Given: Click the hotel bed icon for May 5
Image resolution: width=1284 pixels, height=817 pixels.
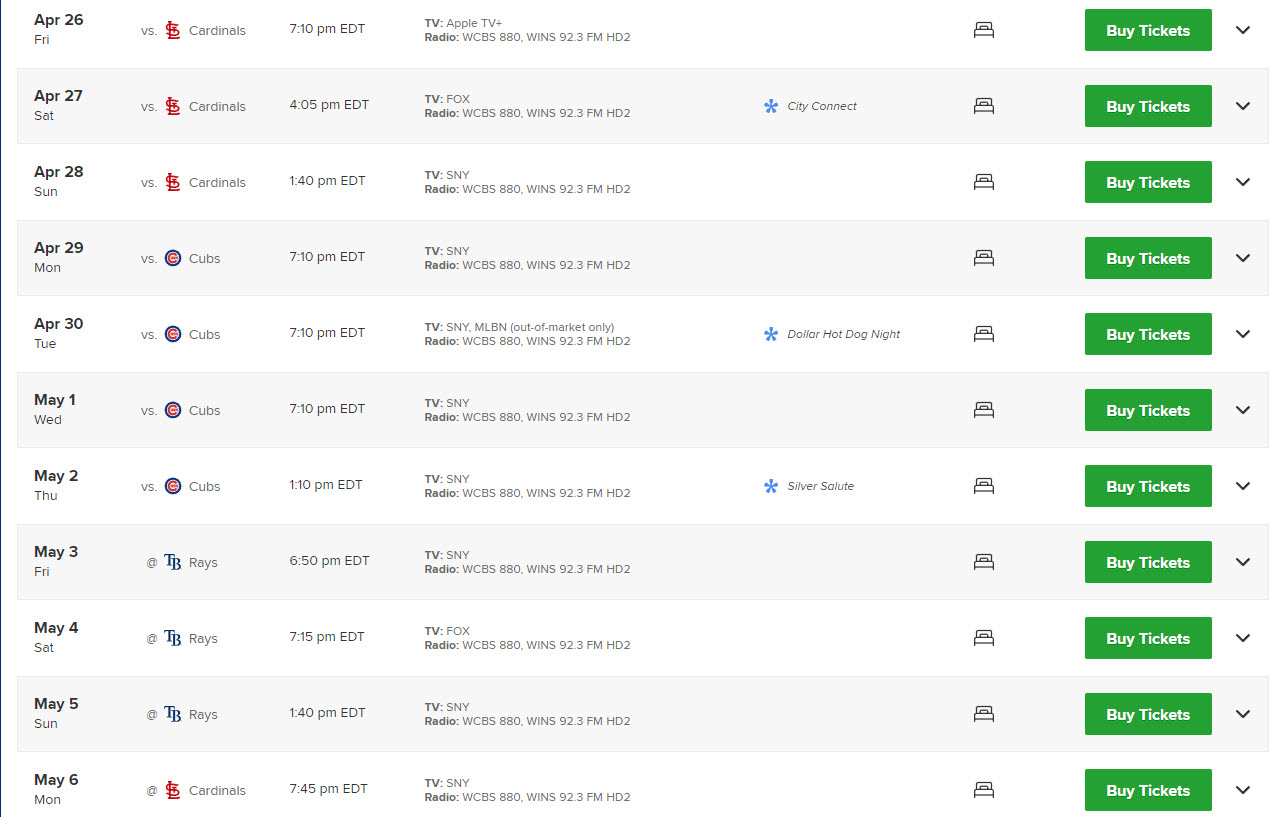Looking at the screenshot, I should click(984, 714).
